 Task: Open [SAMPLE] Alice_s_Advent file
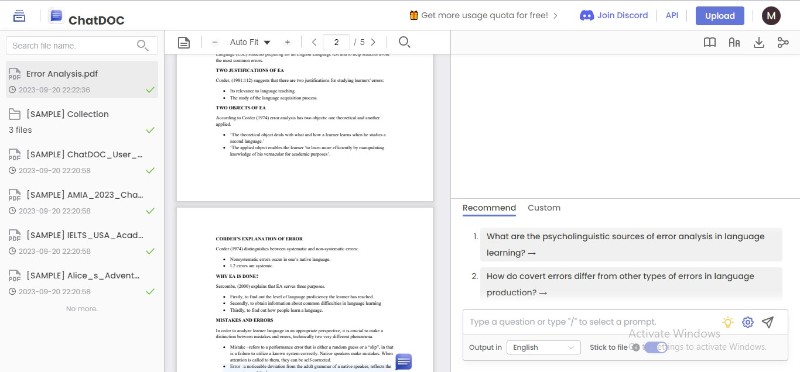click(82, 282)
